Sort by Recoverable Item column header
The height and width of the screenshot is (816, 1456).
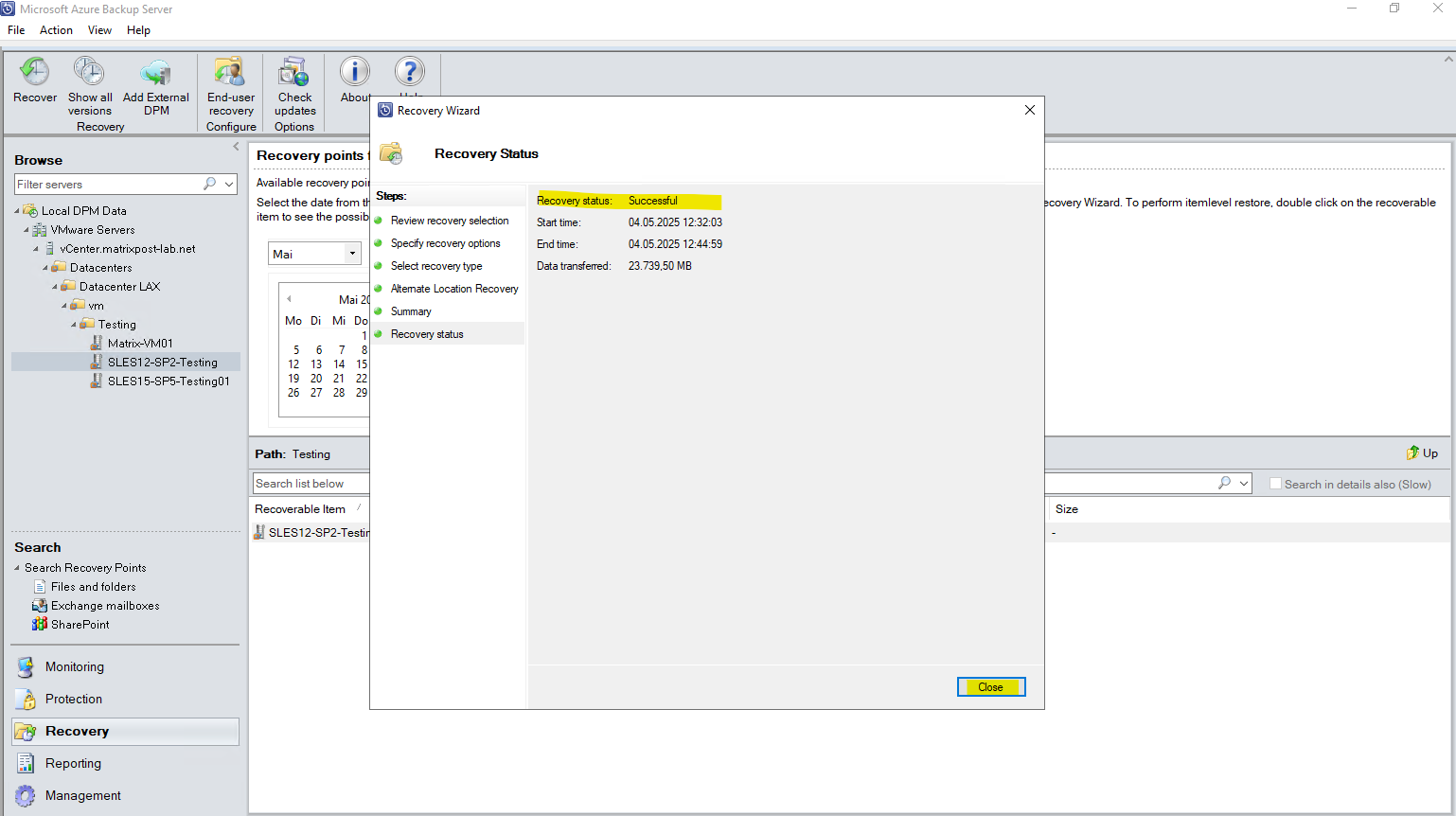pos(300,509)
